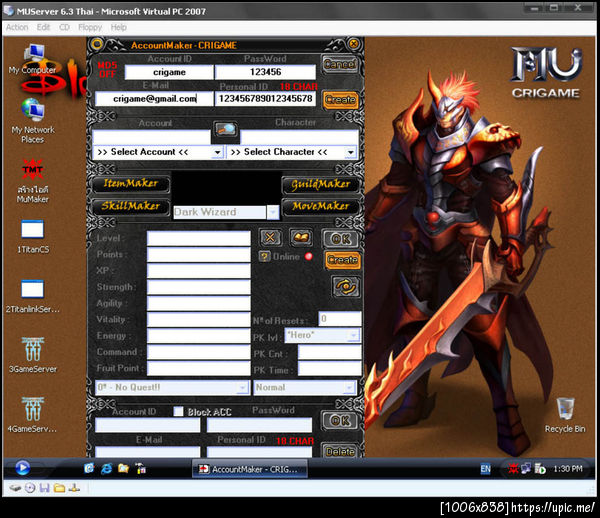Click the red star tray icon
Image resolution: width=600 pixels, height=518 pixels.
pos(513,468)
